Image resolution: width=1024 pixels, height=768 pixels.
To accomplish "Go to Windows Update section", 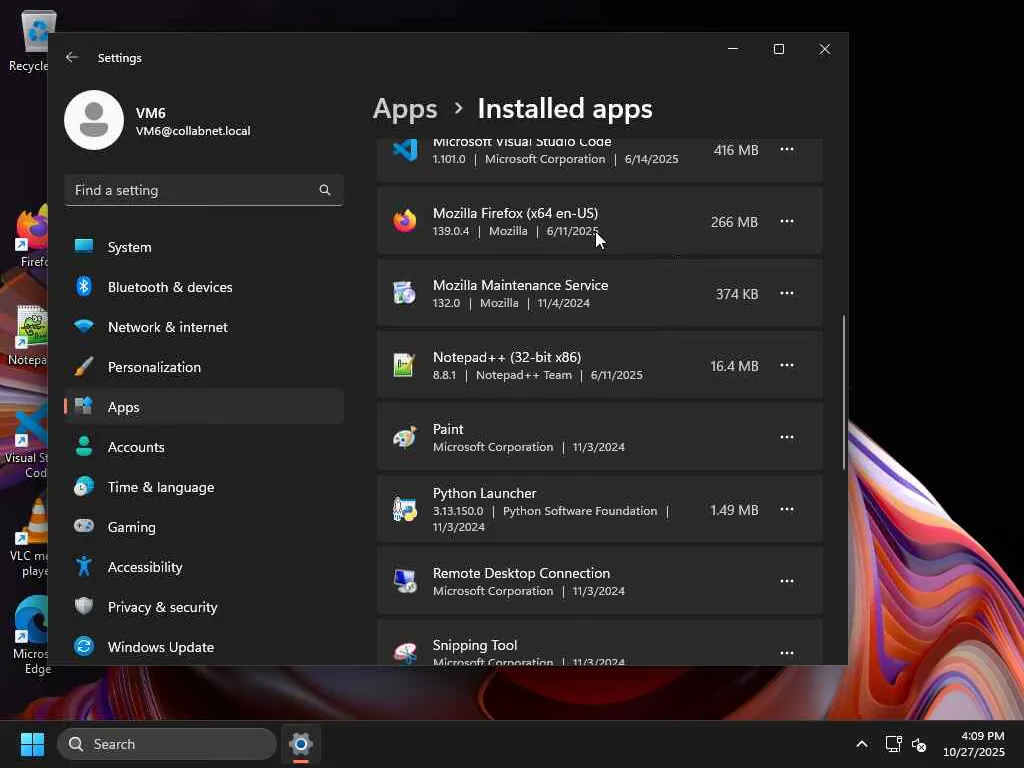I will click(160, 647).
